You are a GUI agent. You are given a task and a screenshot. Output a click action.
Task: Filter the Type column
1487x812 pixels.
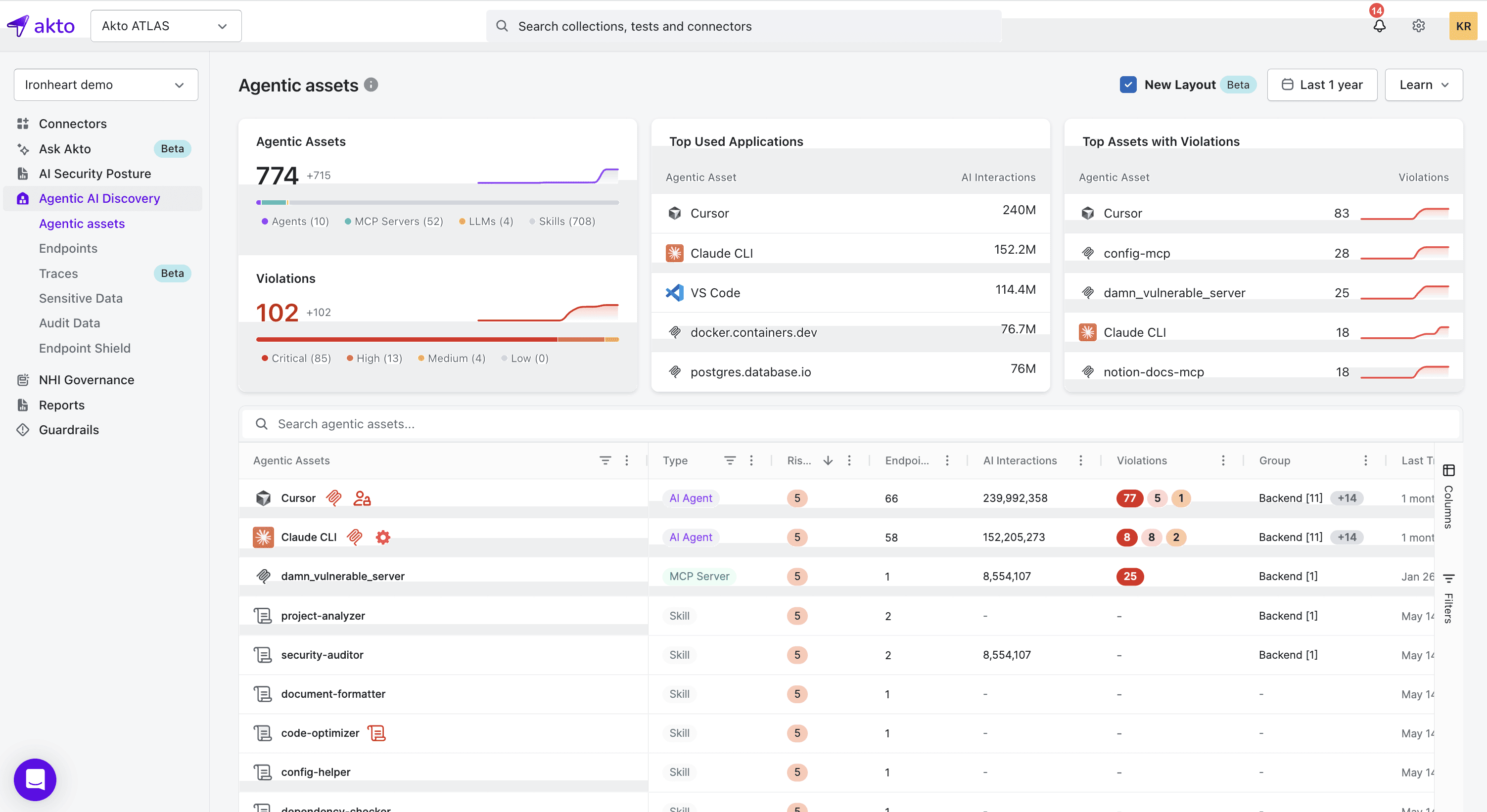(730, 460)
